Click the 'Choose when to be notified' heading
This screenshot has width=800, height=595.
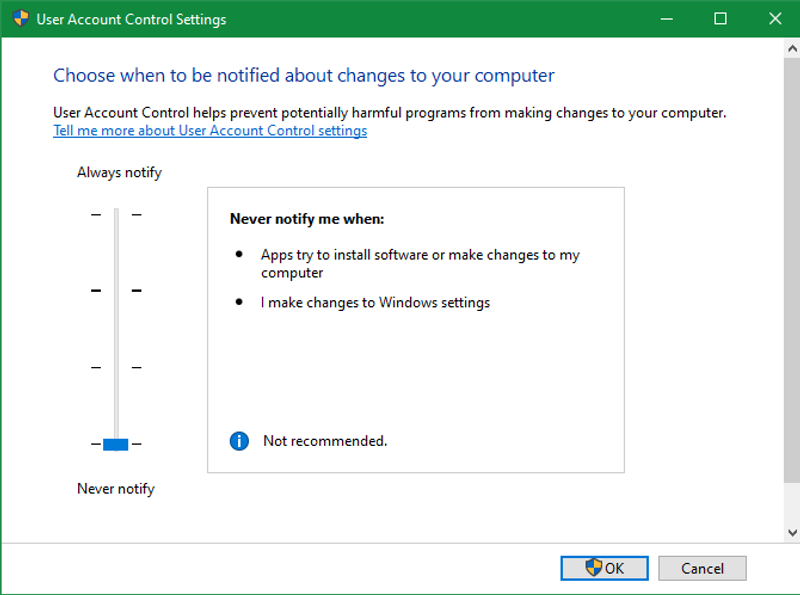click(x=304, y=76)
